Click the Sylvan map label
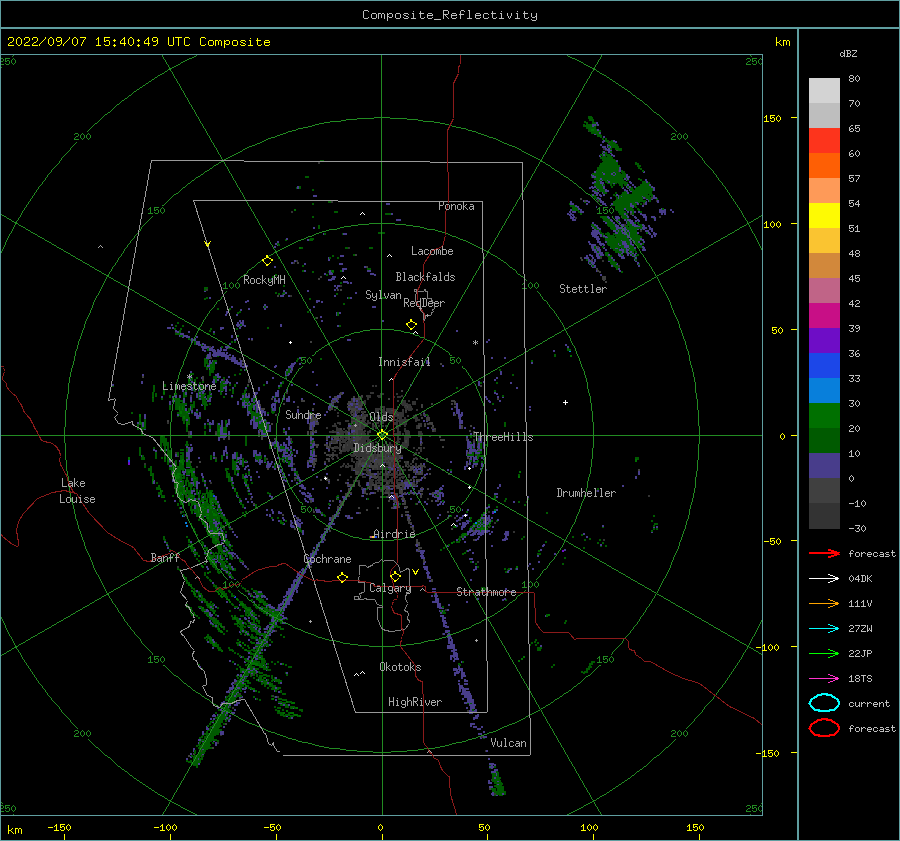 pyautogui.click(x=383, y=295)
